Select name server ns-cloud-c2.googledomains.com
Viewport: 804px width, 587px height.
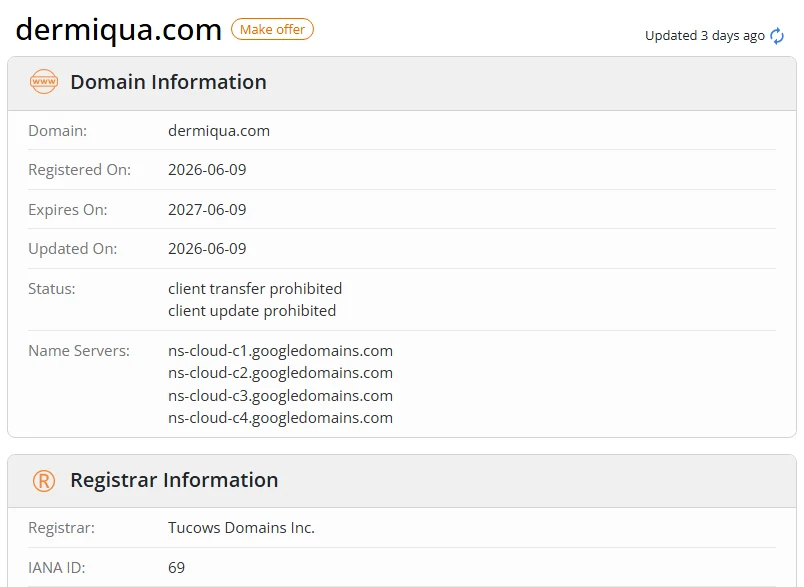click(280, 373)
